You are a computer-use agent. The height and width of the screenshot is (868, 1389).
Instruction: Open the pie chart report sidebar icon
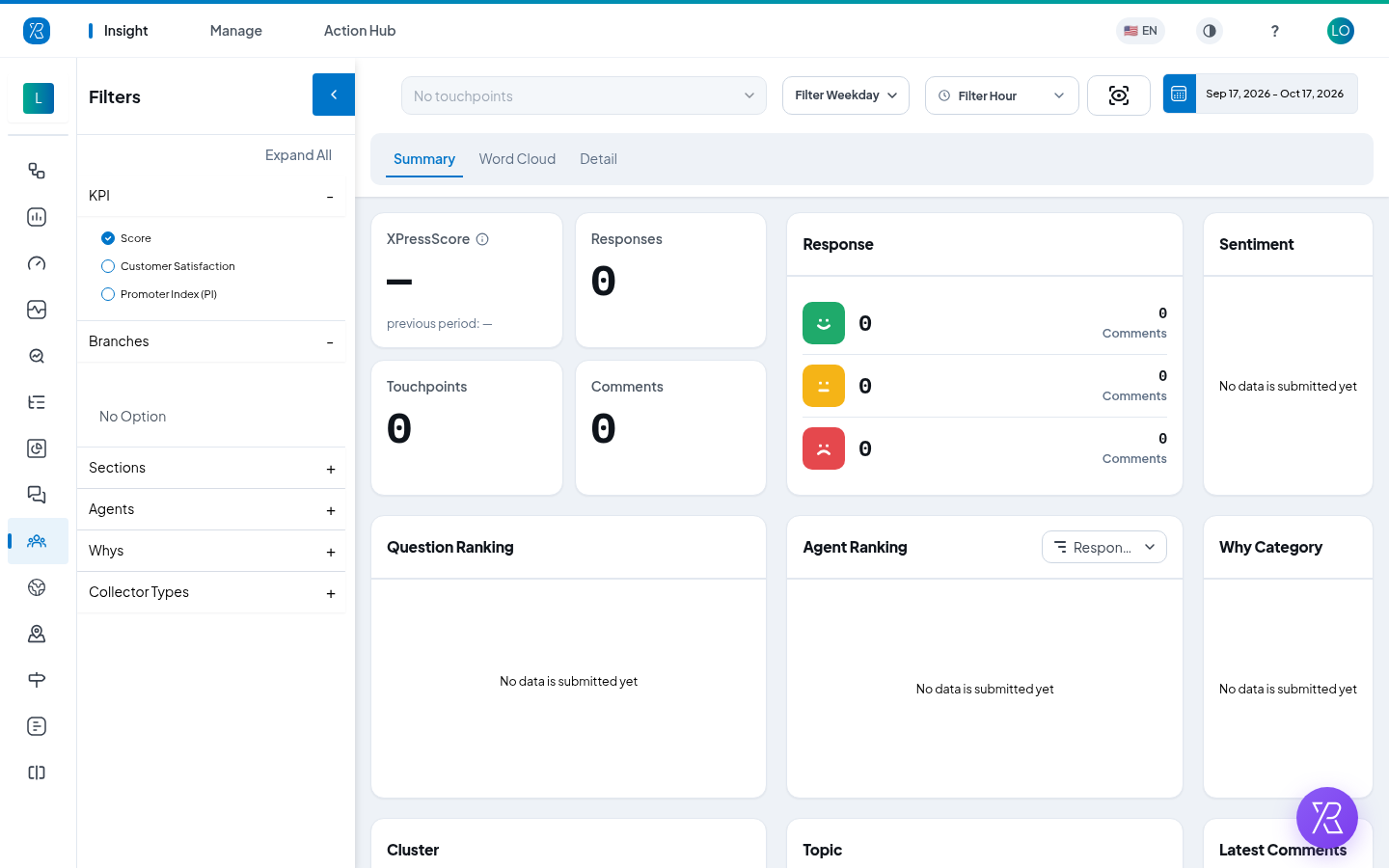pos(37,448)
